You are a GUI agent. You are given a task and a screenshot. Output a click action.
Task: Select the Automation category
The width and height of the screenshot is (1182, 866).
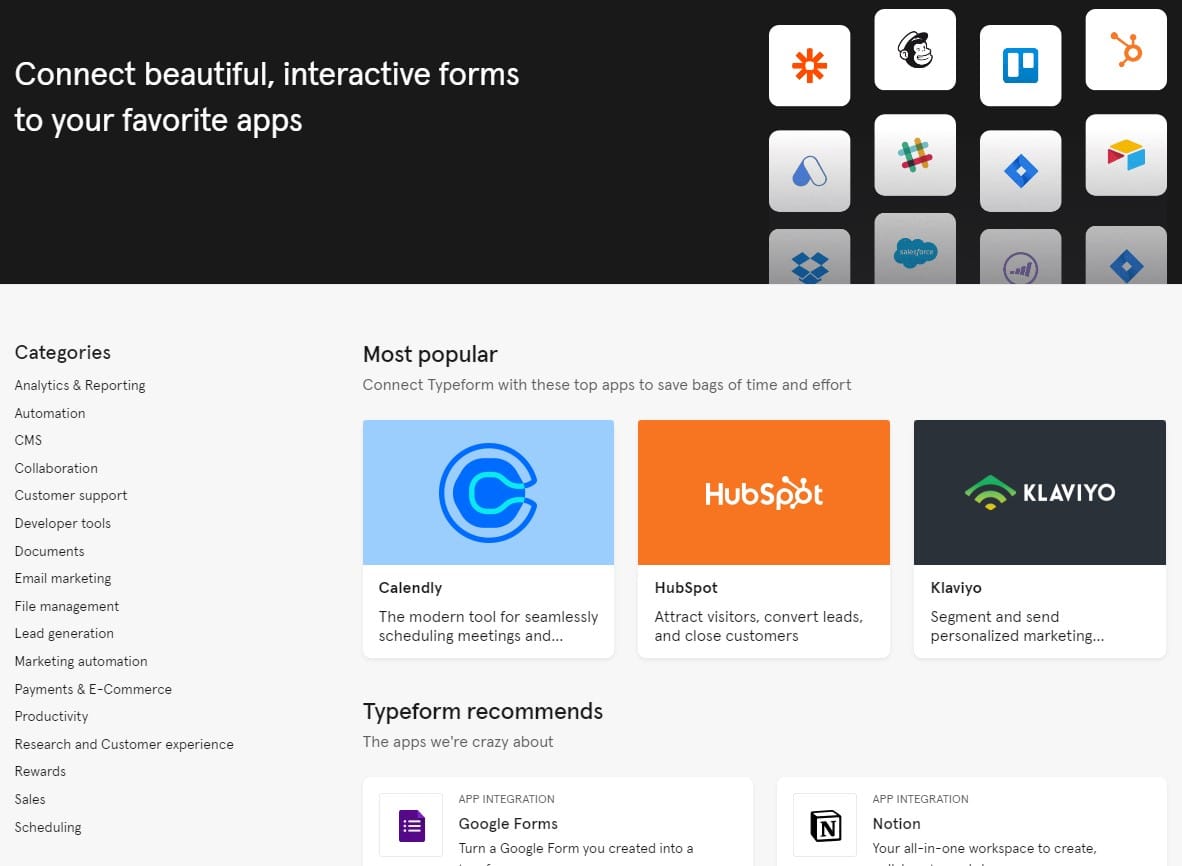pos(50,413)
